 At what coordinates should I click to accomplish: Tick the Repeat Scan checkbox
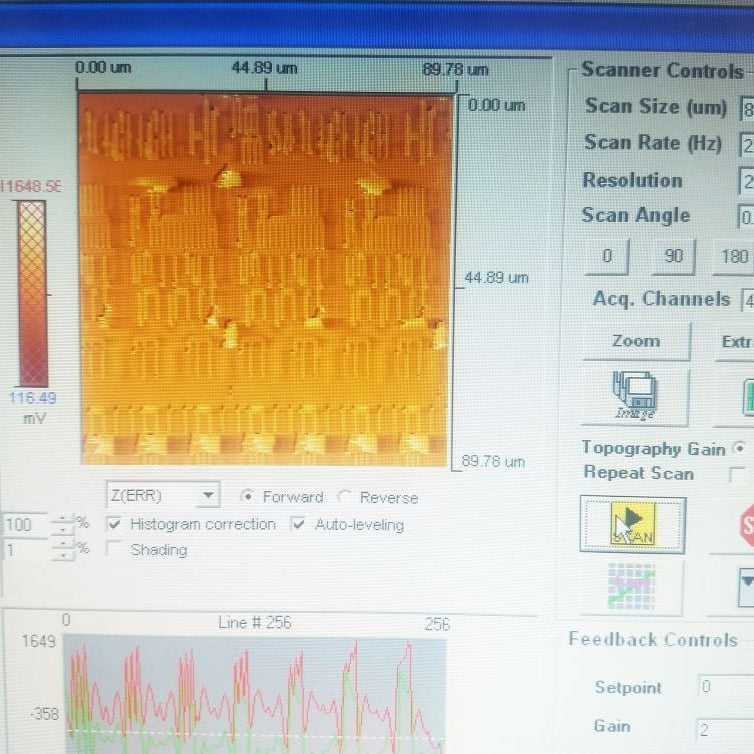click(736, 474)
